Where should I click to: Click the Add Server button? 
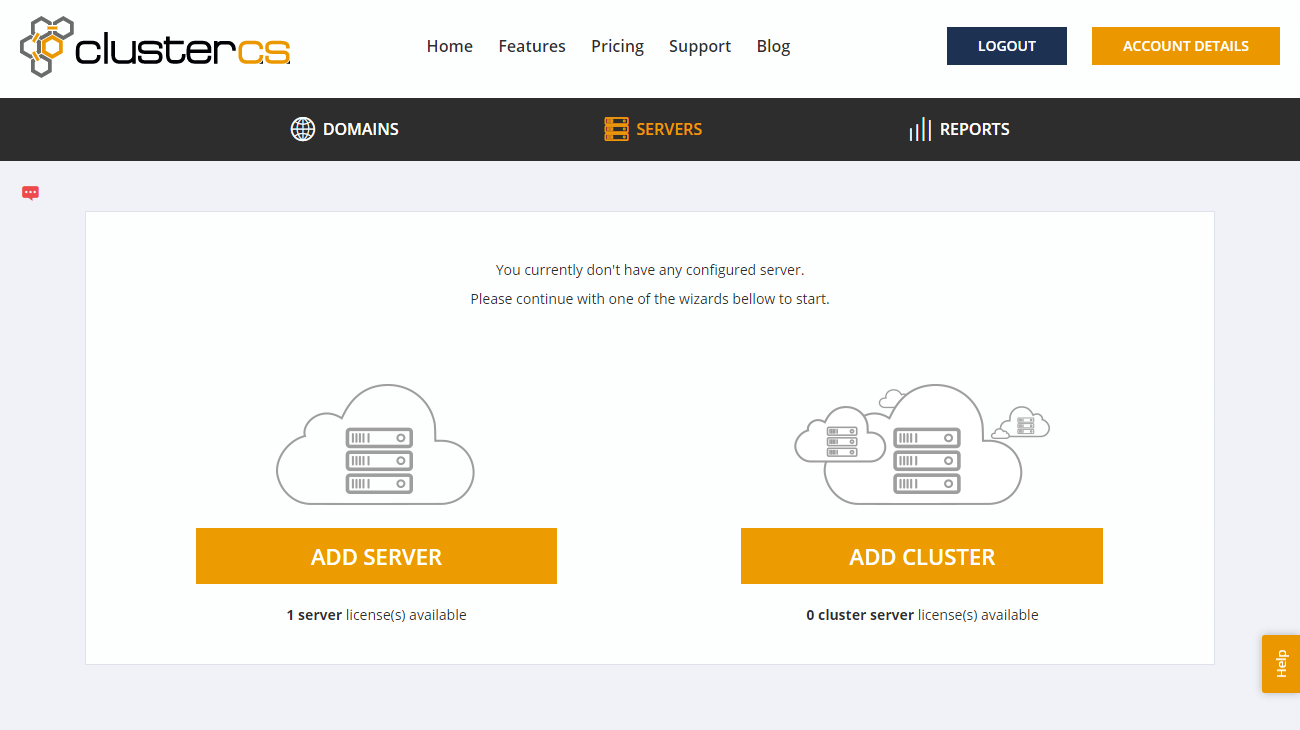click(376, 556)
